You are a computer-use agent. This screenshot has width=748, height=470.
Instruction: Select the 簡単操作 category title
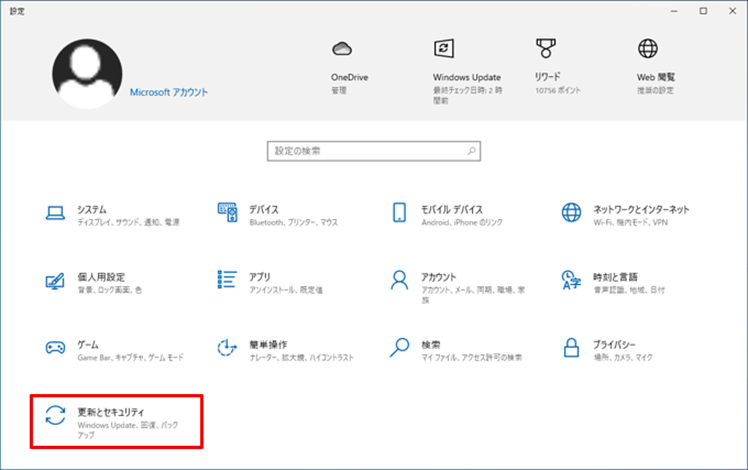(x=268, y=345)
